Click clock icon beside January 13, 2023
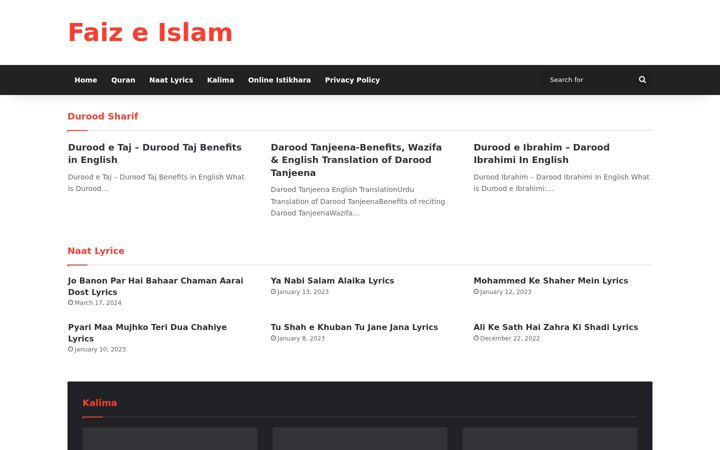Viewport: 720px width, 450px height. (x=273, y=292)
